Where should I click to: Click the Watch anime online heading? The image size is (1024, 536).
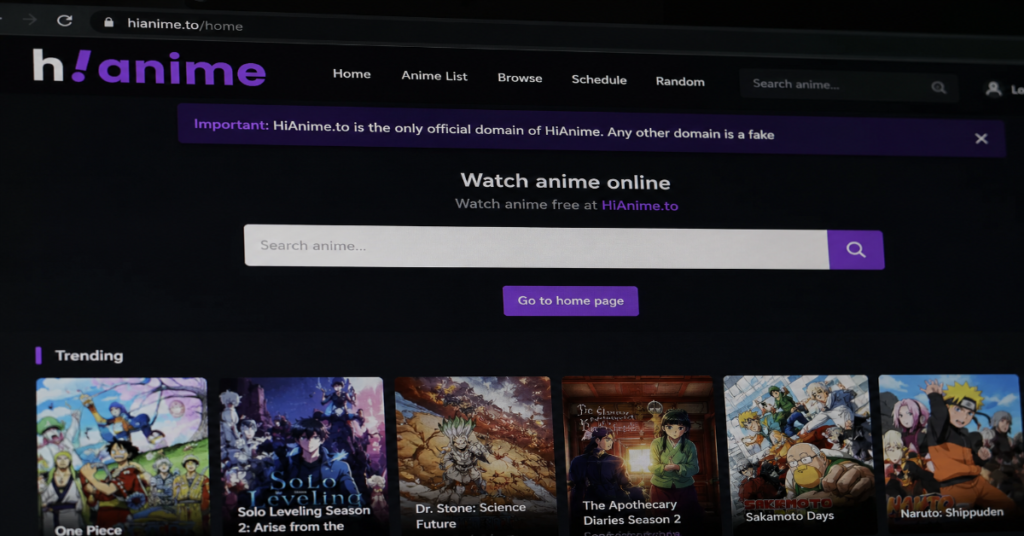566,181
